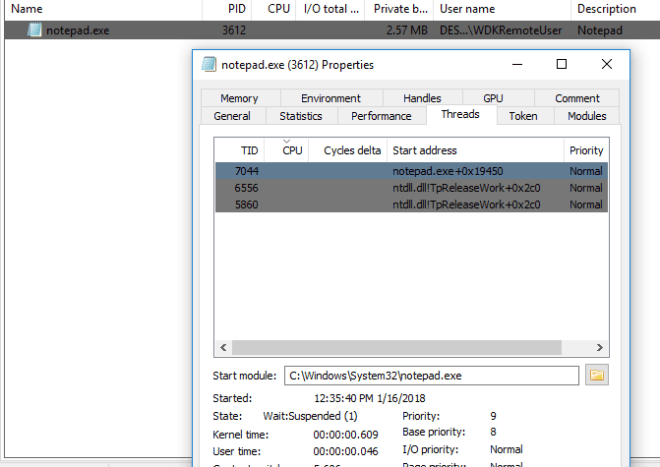Sort threads by TID column
This screenshot has width=660, height=467.
[x=240, y=150]
